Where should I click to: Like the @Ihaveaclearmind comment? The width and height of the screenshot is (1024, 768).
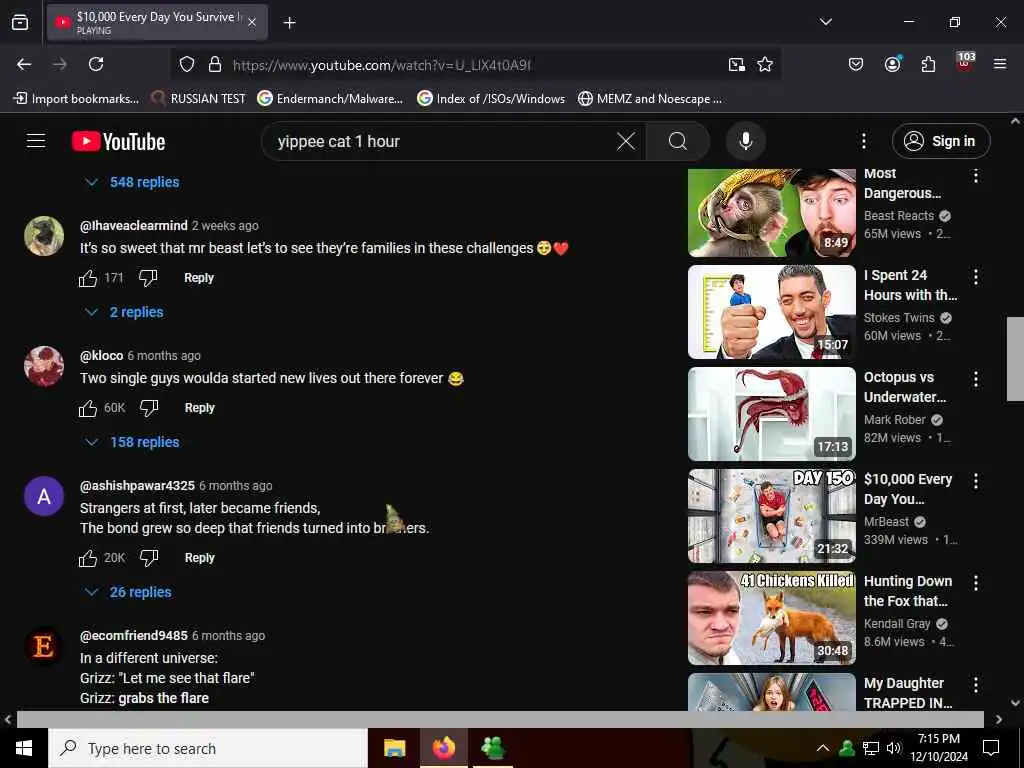point(88,278)
